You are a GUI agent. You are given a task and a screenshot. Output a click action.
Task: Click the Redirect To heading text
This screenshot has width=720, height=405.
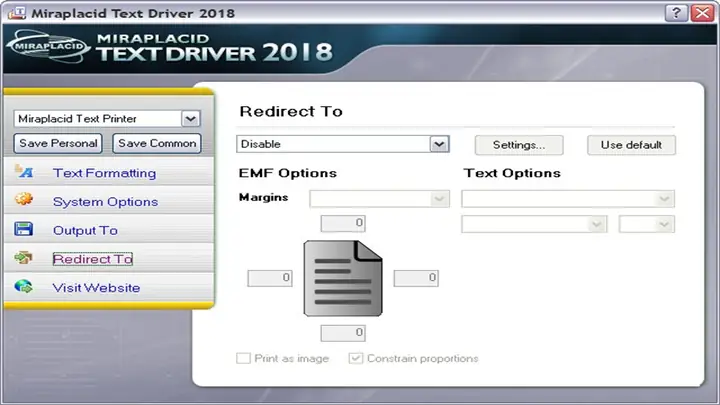(x=291, y=111)
